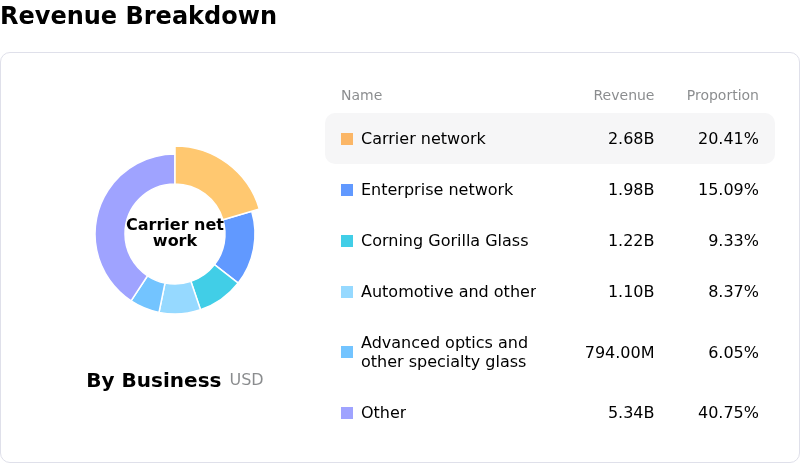Click the Name column header
The width and height of the screenshot is (800, 463).
coord(361,96)
